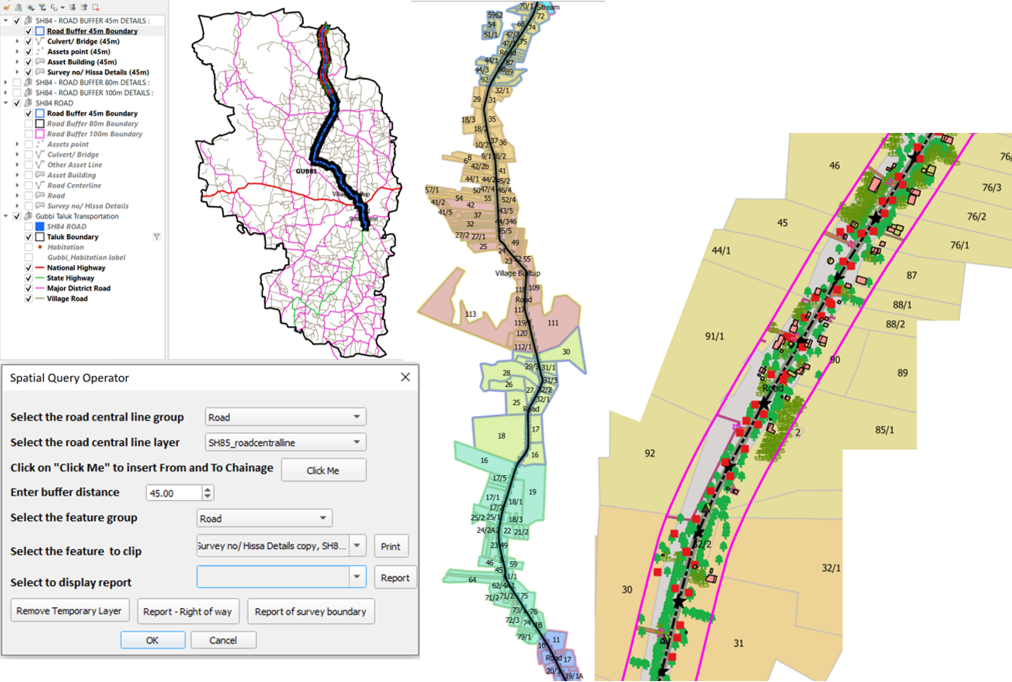The width and height of the screenshot is (1012, 682).
Task: Click the Remove Layer icon in toolbar
Action: [96, 7]
